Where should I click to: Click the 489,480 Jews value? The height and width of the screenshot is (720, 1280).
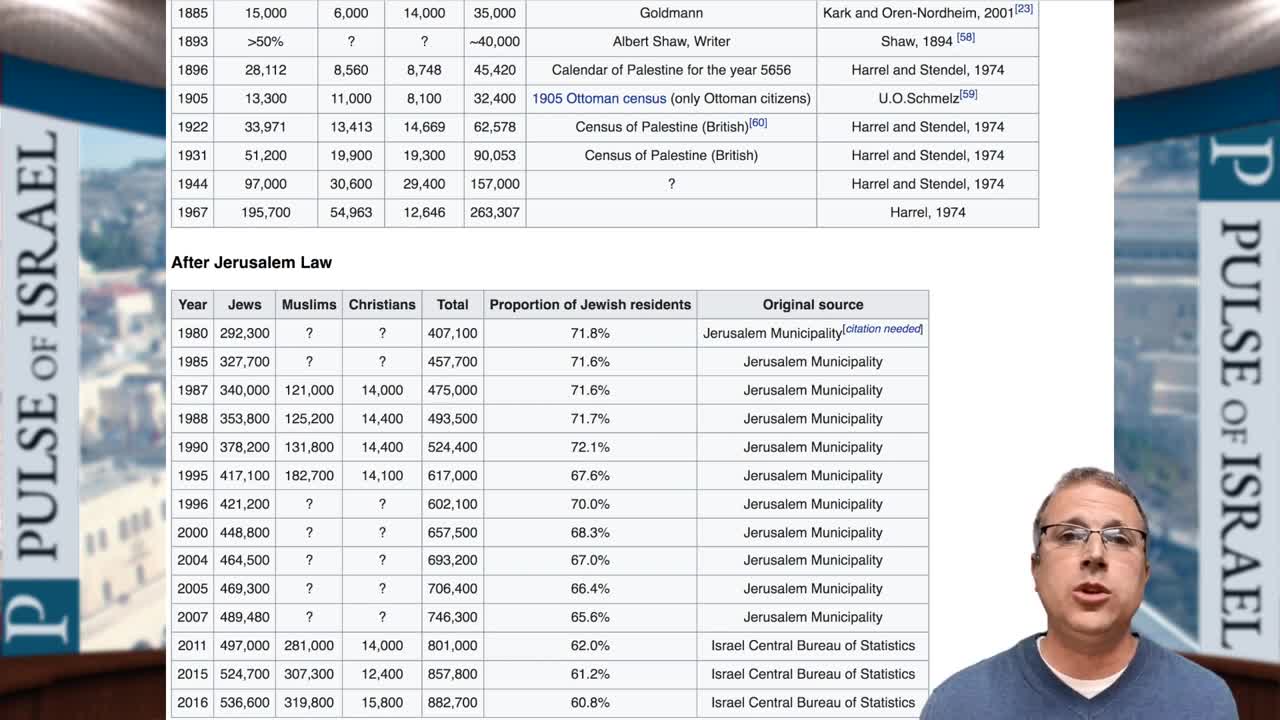(244, 617)
